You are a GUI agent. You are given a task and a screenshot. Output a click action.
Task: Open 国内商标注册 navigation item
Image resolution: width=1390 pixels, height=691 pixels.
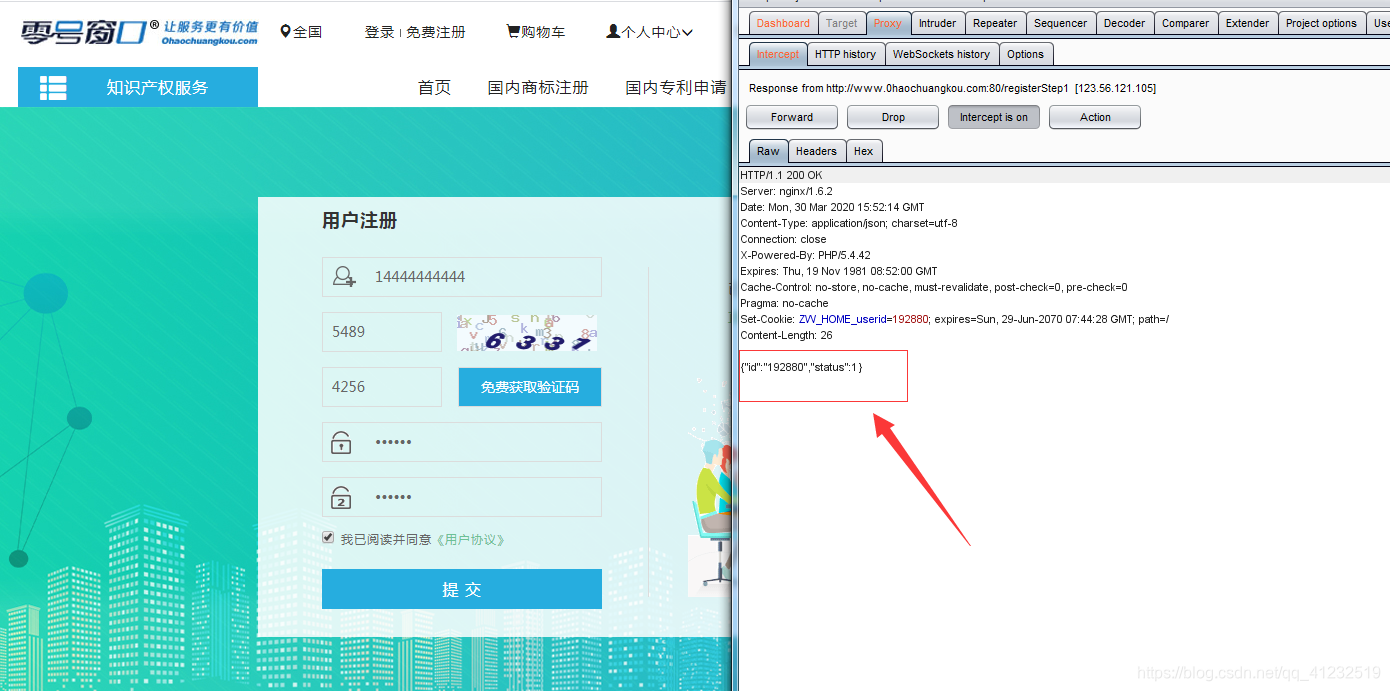[x=538, y=88]
